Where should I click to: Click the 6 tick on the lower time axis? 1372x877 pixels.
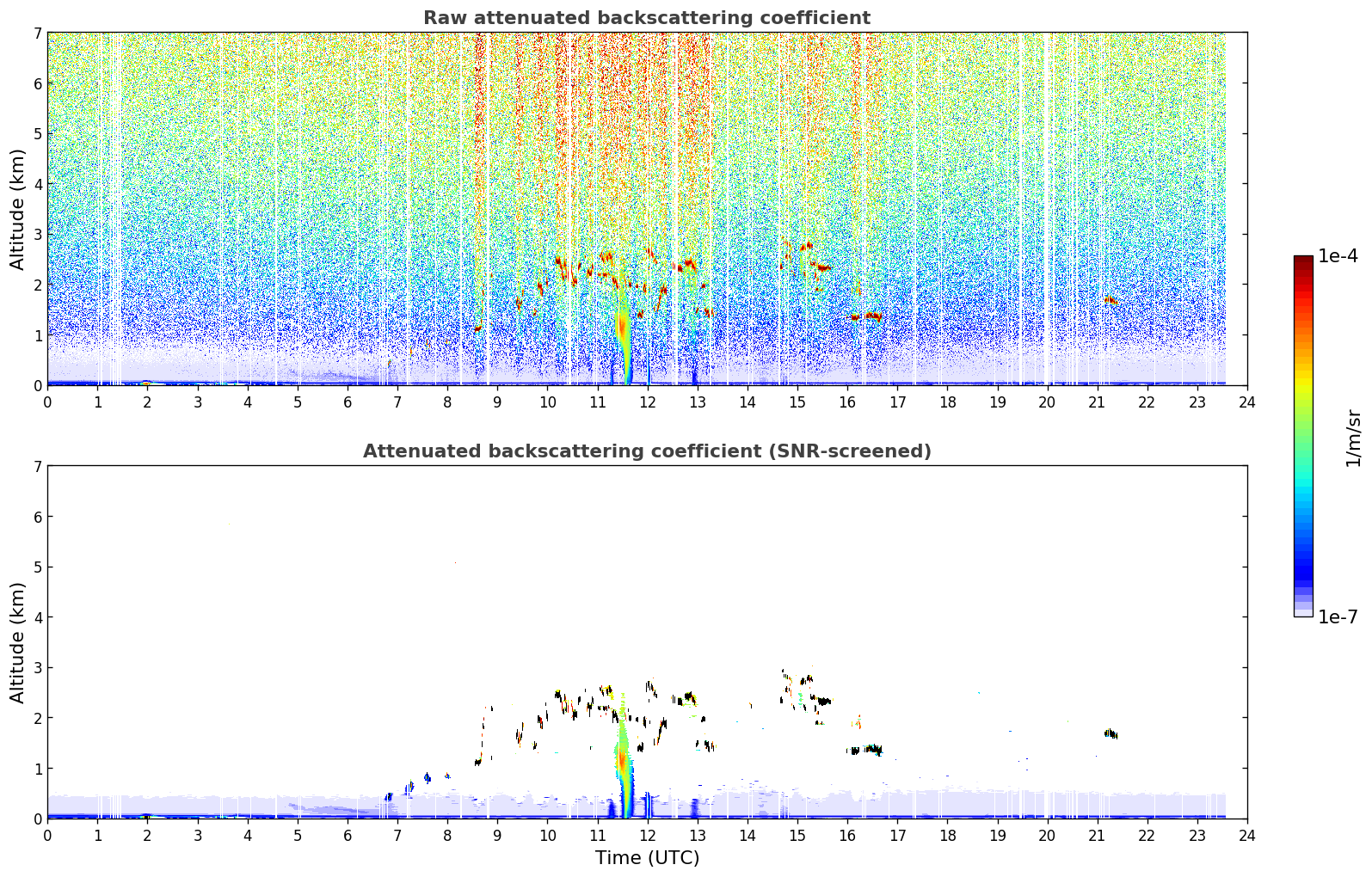click(x=348, y=836)
